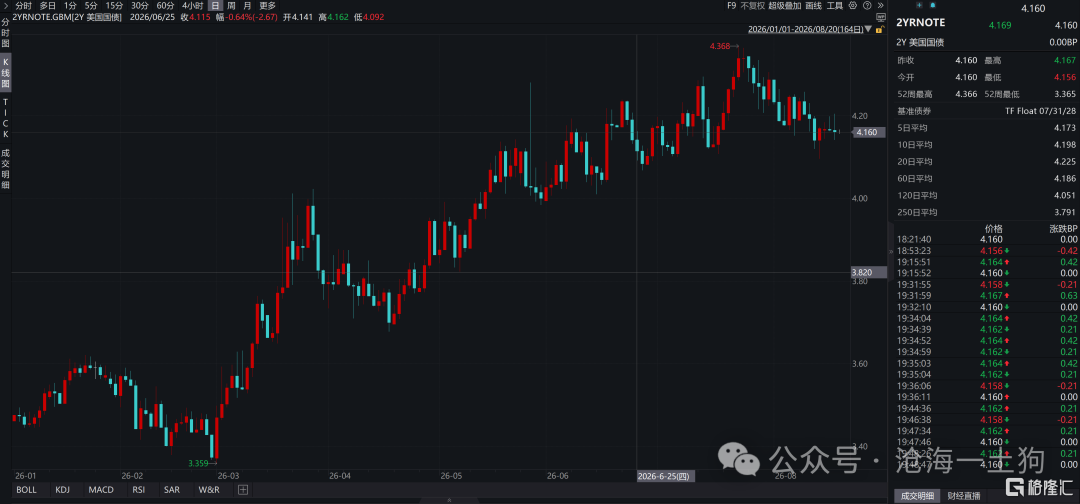This screenshot has width=1080, height=504.
Task: Click the 2026/01/01-2026/08/20 date range link
Action: click(x=806, y=30)
